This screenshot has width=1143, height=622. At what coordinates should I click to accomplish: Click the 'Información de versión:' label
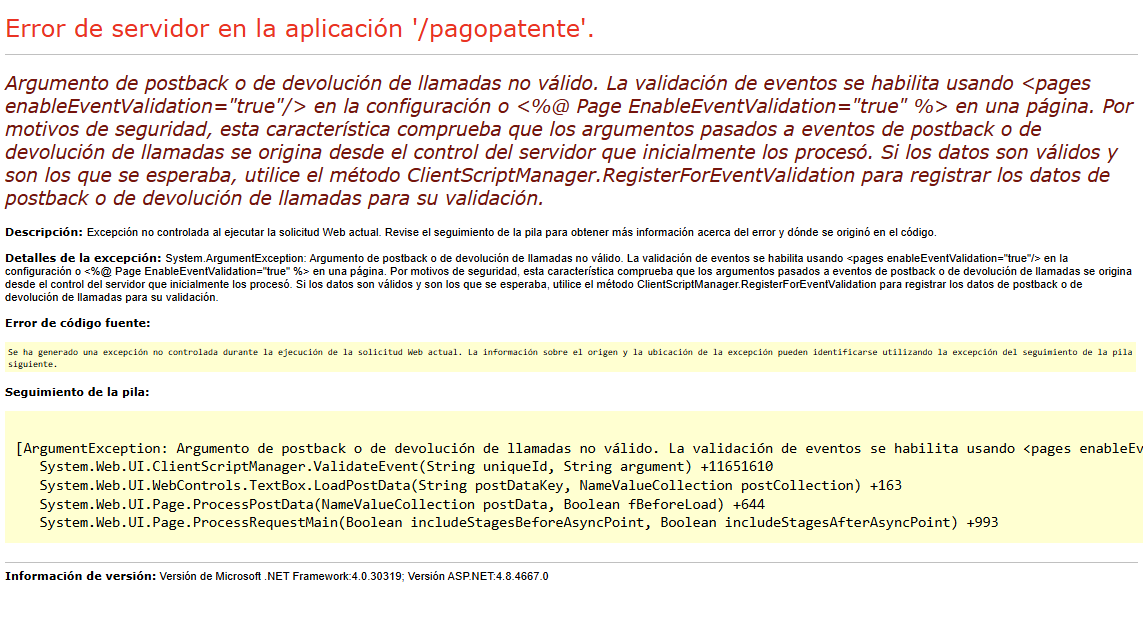point(80,576)
